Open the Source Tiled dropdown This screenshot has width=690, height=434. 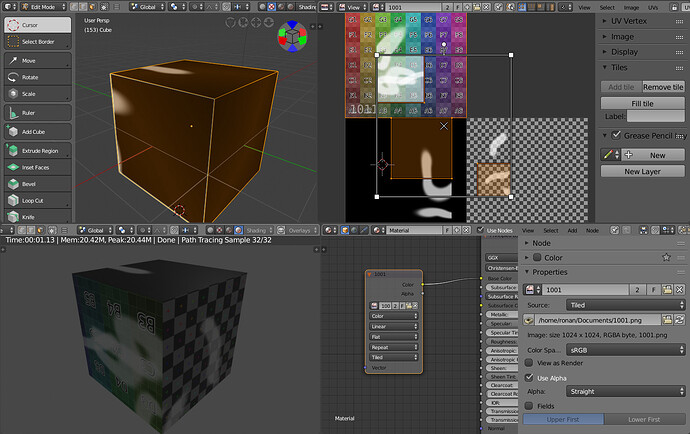point(625,305)
